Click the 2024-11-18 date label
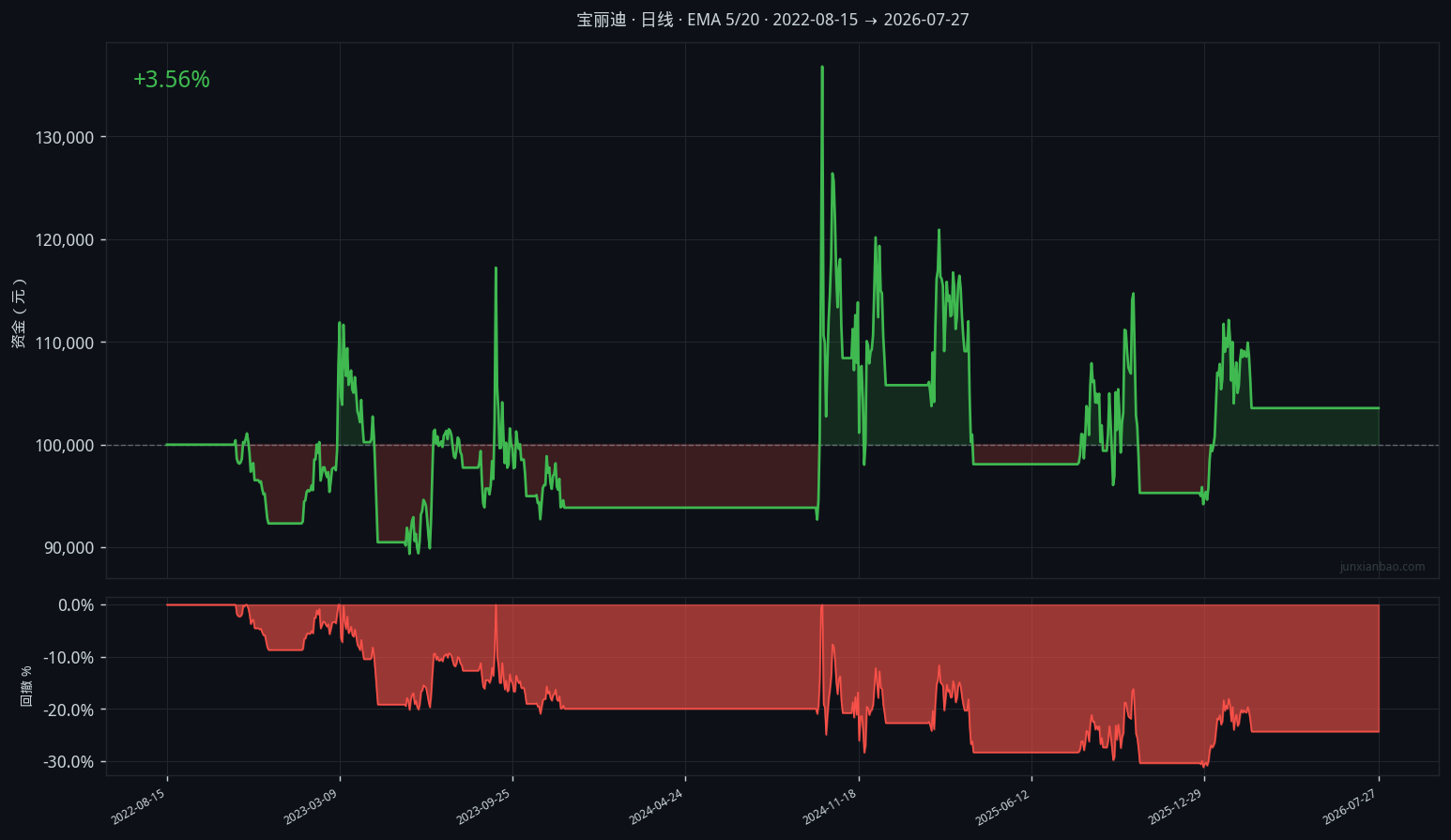 [830, 807]
